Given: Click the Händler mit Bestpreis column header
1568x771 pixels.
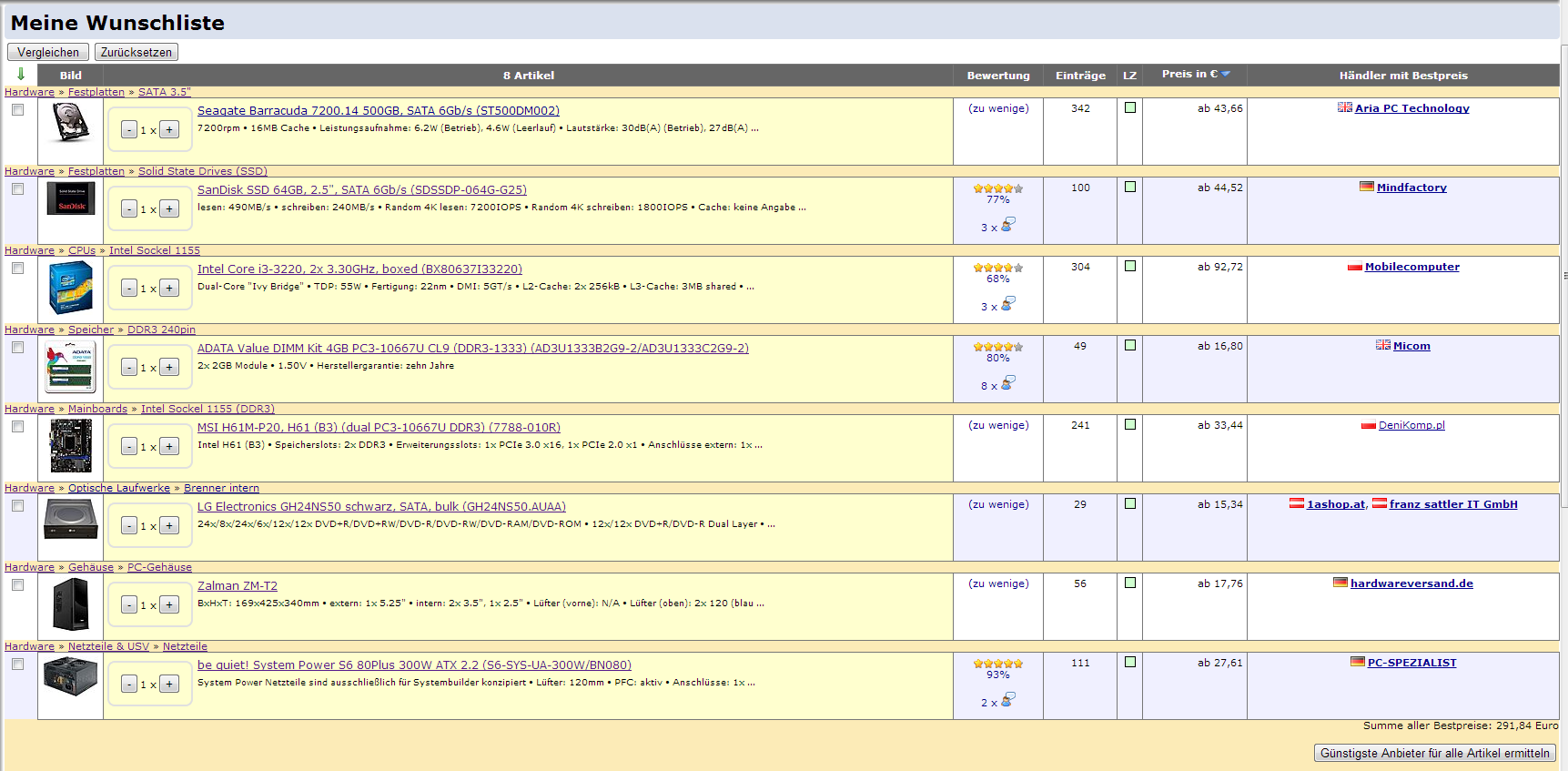Looking at the screenshot, I should (1403, 76).
